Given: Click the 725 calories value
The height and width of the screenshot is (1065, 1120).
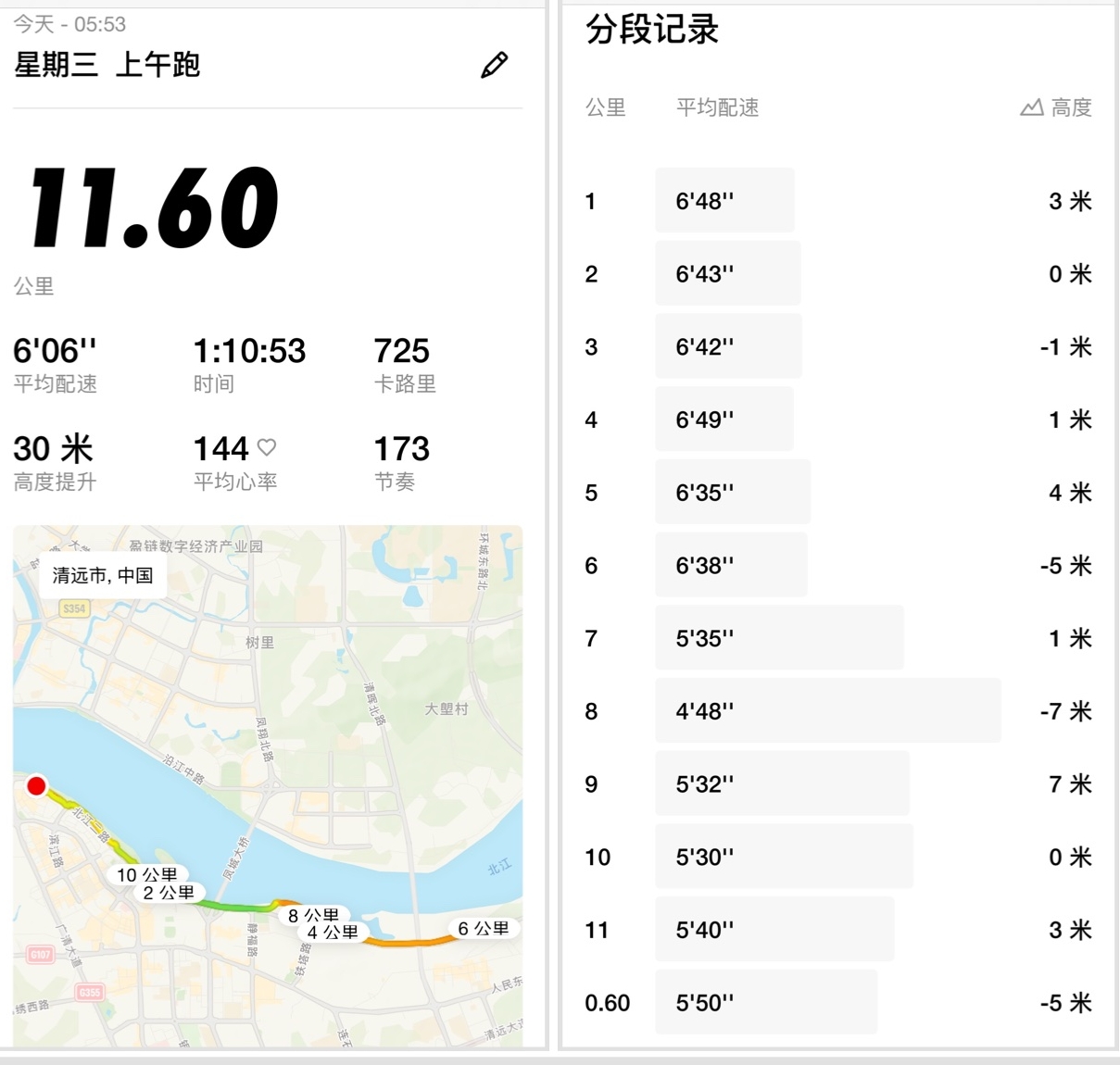Looking at the screenshot, I should [401, 351].
